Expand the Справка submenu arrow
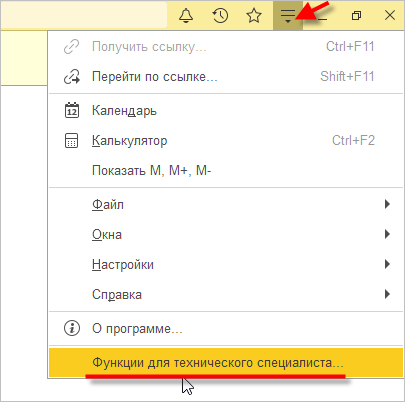Viewport: 405px width, 402px height. (x=387, y=294)
